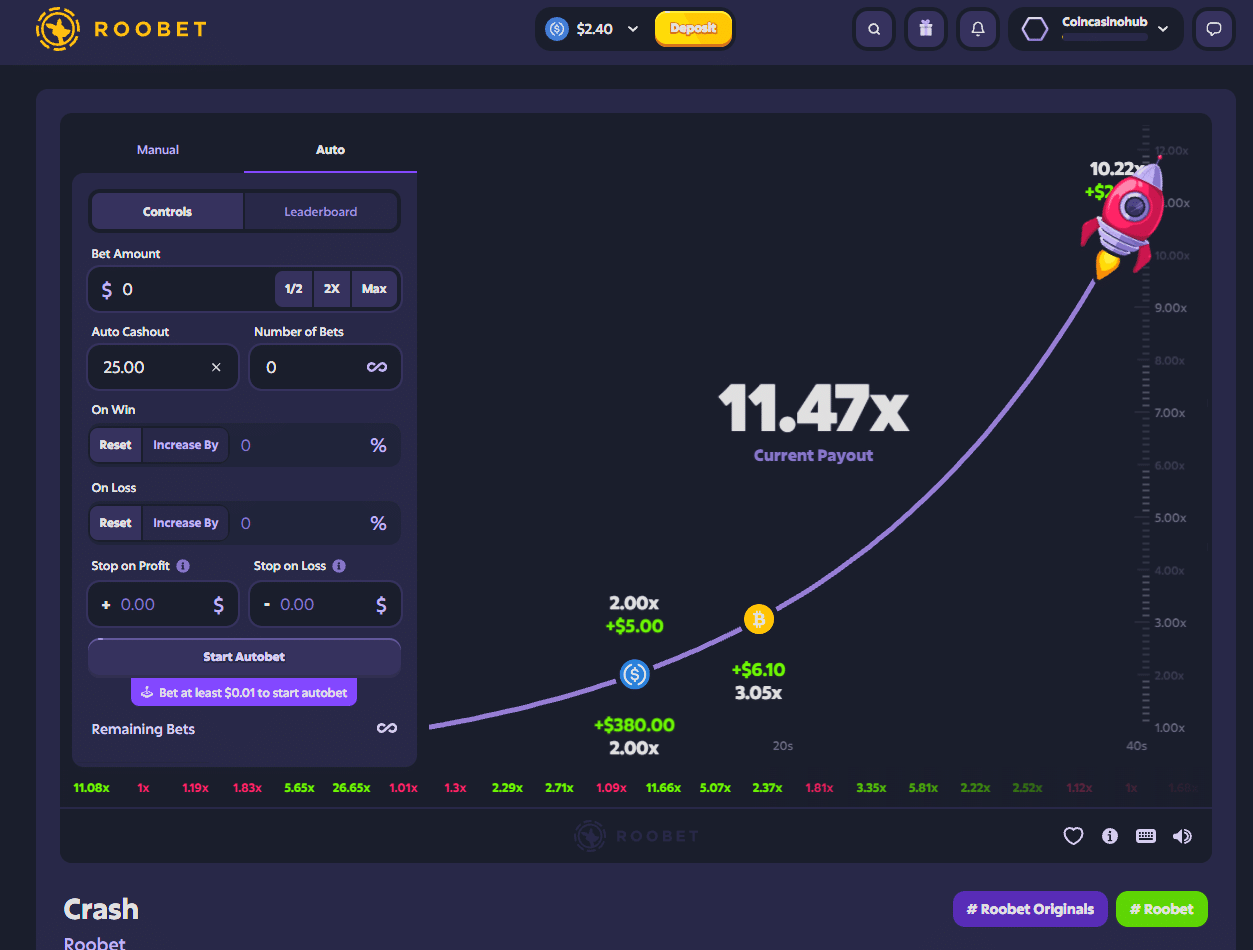Click the 1.01x history result
Screen dimensions: 1253x950
click(403, 788)
